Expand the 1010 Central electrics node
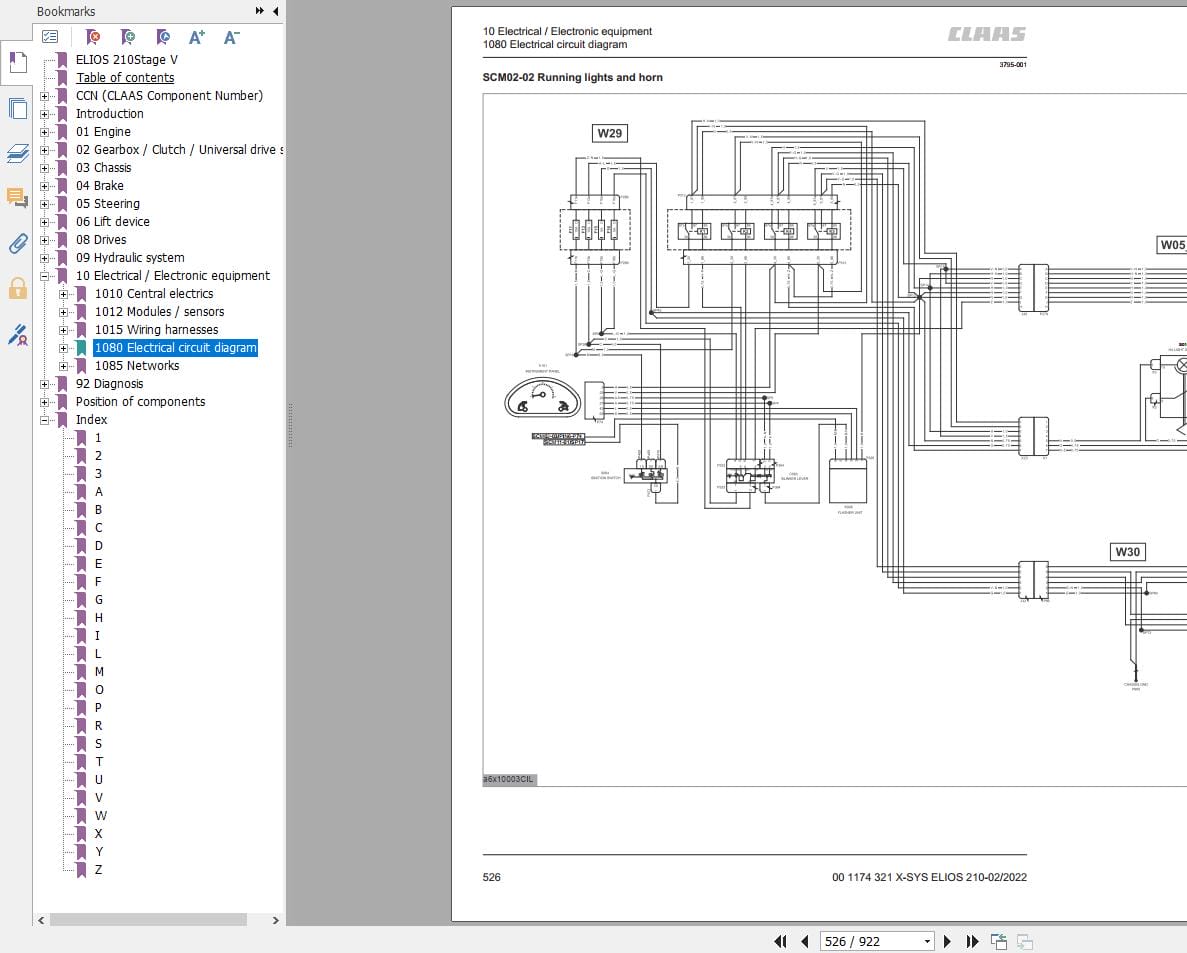Viewport: 1187px width, 953px height. [x=64, y=294]
